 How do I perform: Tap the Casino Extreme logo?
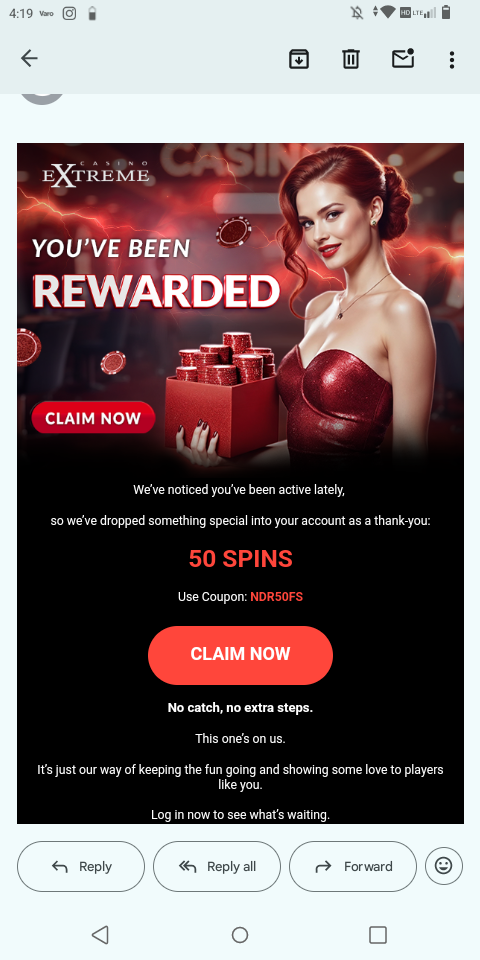click(x=96, y=174)
